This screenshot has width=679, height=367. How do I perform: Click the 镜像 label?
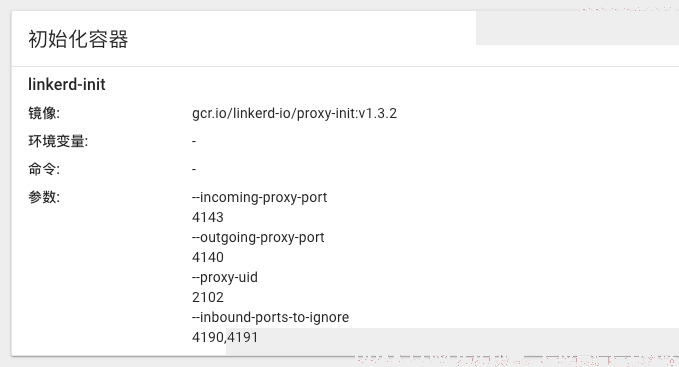[44, 113]
